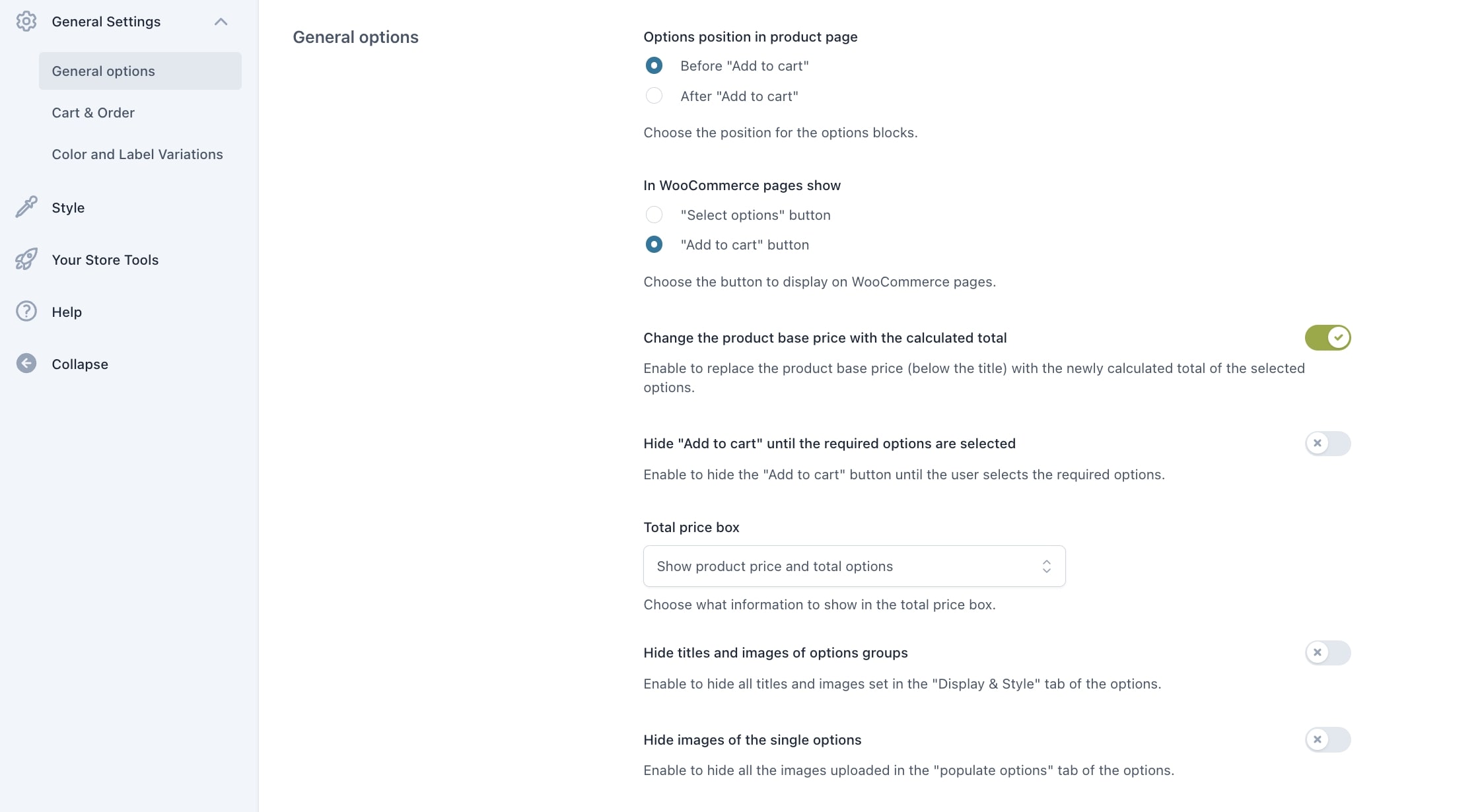Click the General Settings gear icon

click(26, 22)
